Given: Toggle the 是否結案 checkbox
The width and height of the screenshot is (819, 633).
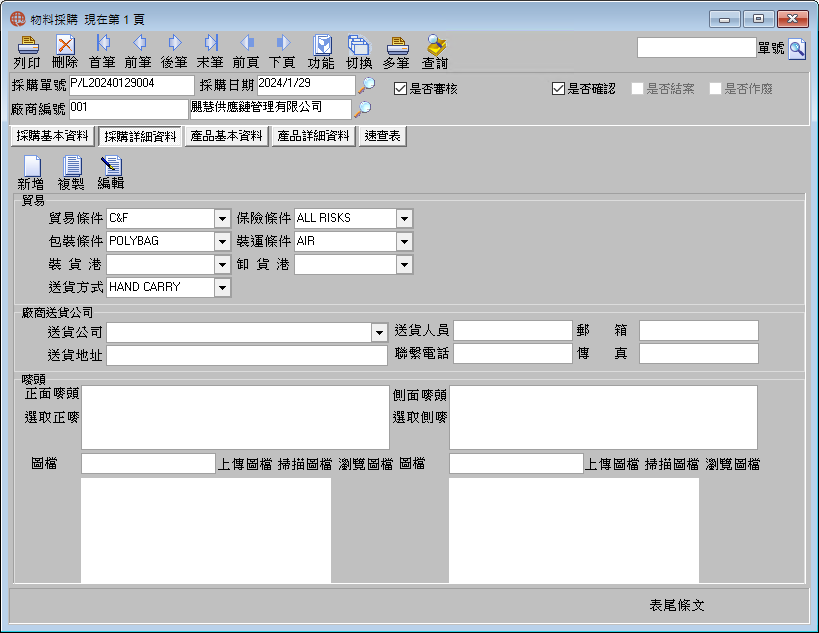Looking at the screenshot, I should (637, 88).
